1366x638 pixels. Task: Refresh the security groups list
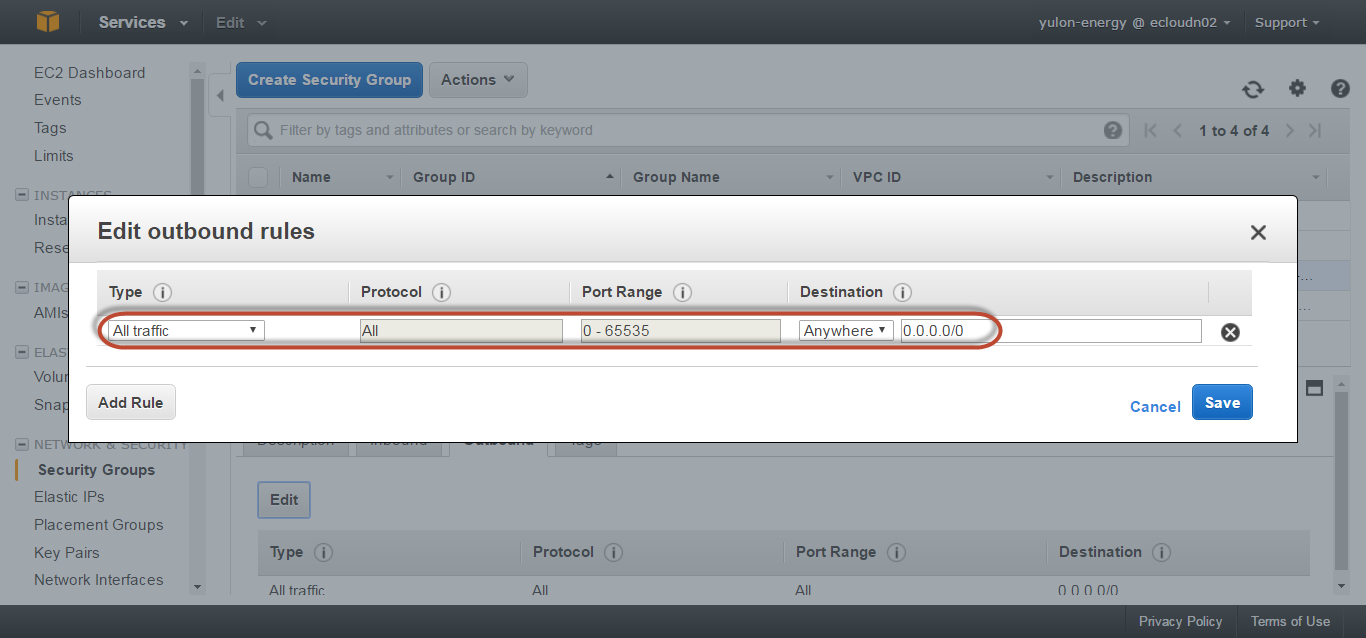(1253, 89)
